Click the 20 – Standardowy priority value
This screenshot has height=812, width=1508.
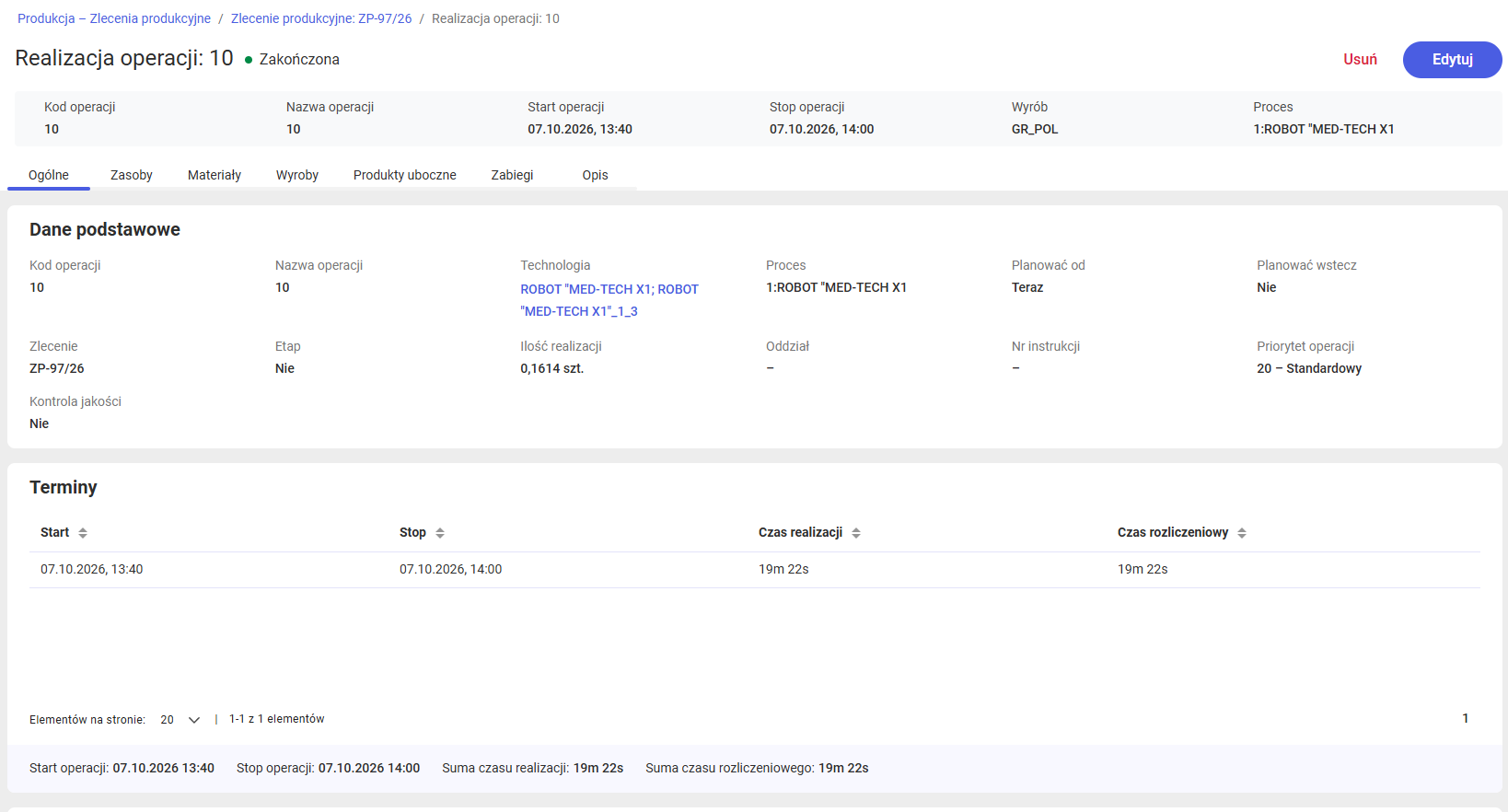click(1309, 368)
